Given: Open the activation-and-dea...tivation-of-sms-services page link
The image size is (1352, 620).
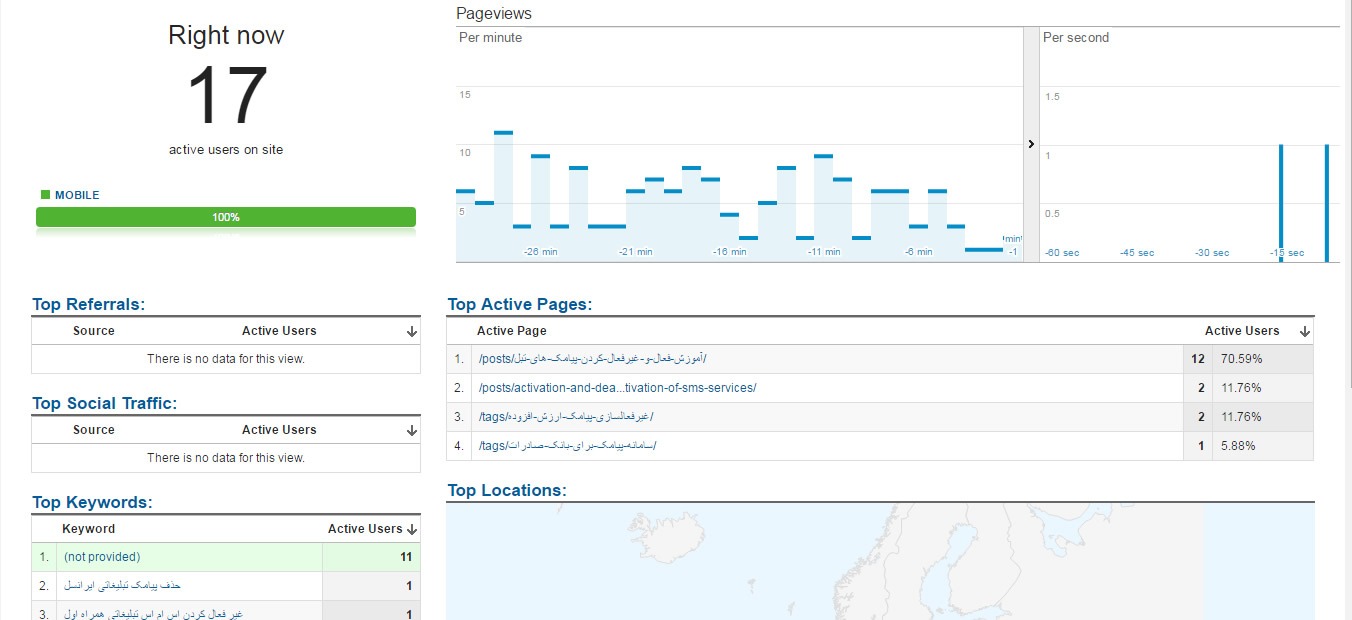Looking at the screenshot, I should 617,388.
